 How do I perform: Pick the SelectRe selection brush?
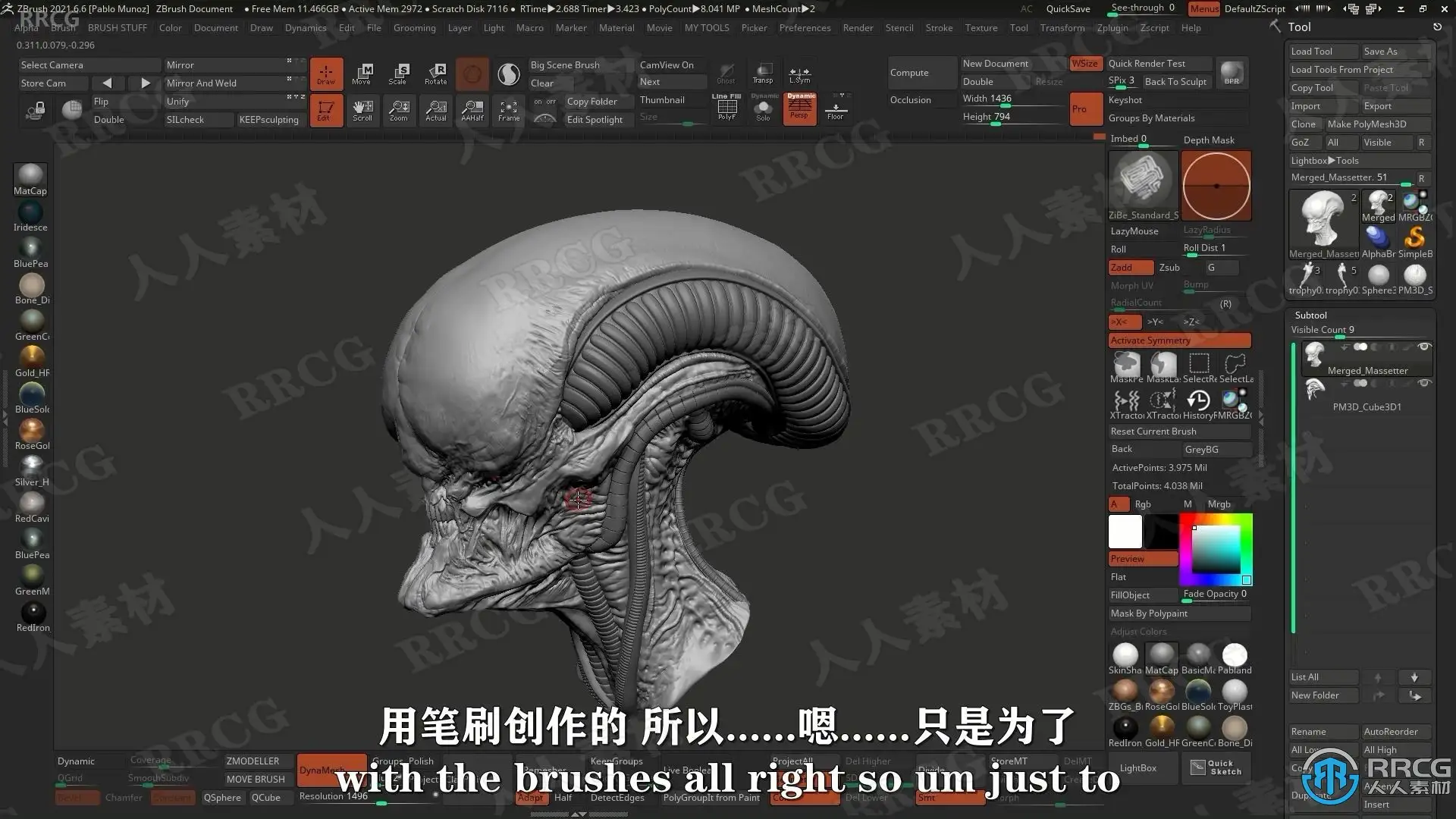[x=1199, y=367]
